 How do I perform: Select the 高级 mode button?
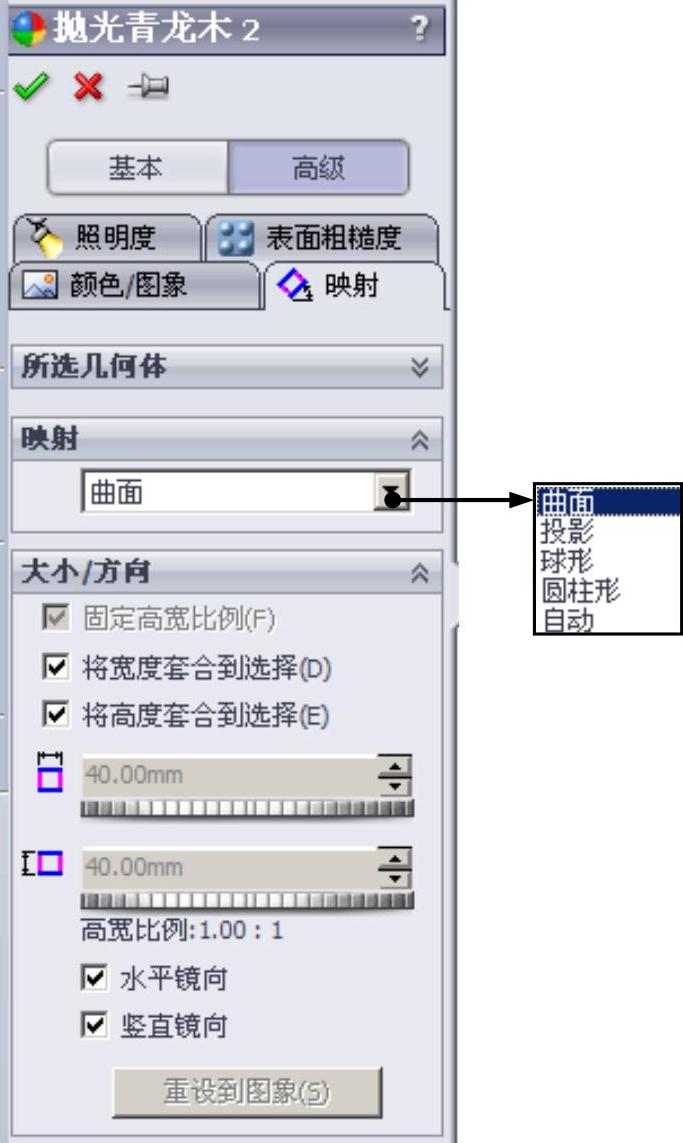click(x=318, y=168)
